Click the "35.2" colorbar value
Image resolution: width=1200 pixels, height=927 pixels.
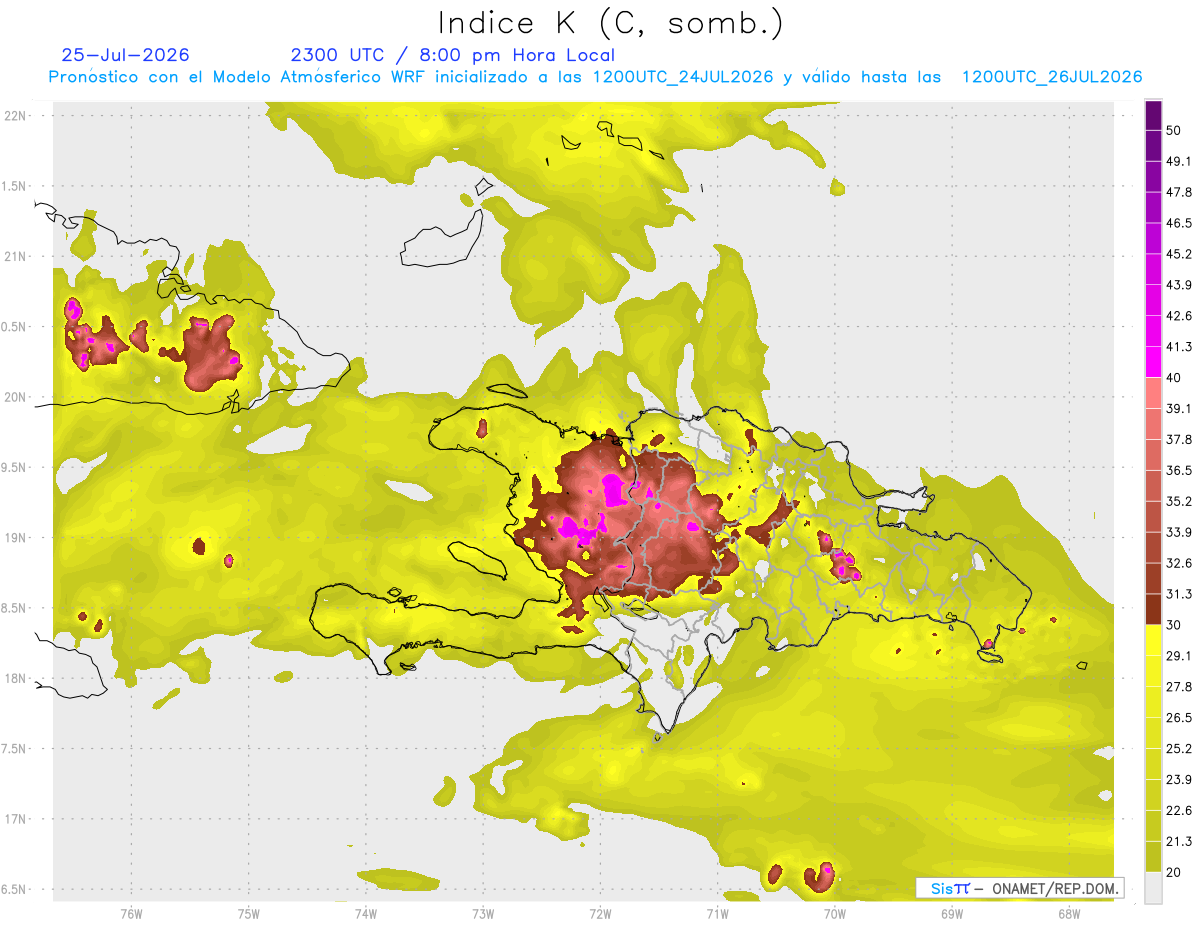point(1179,501)
